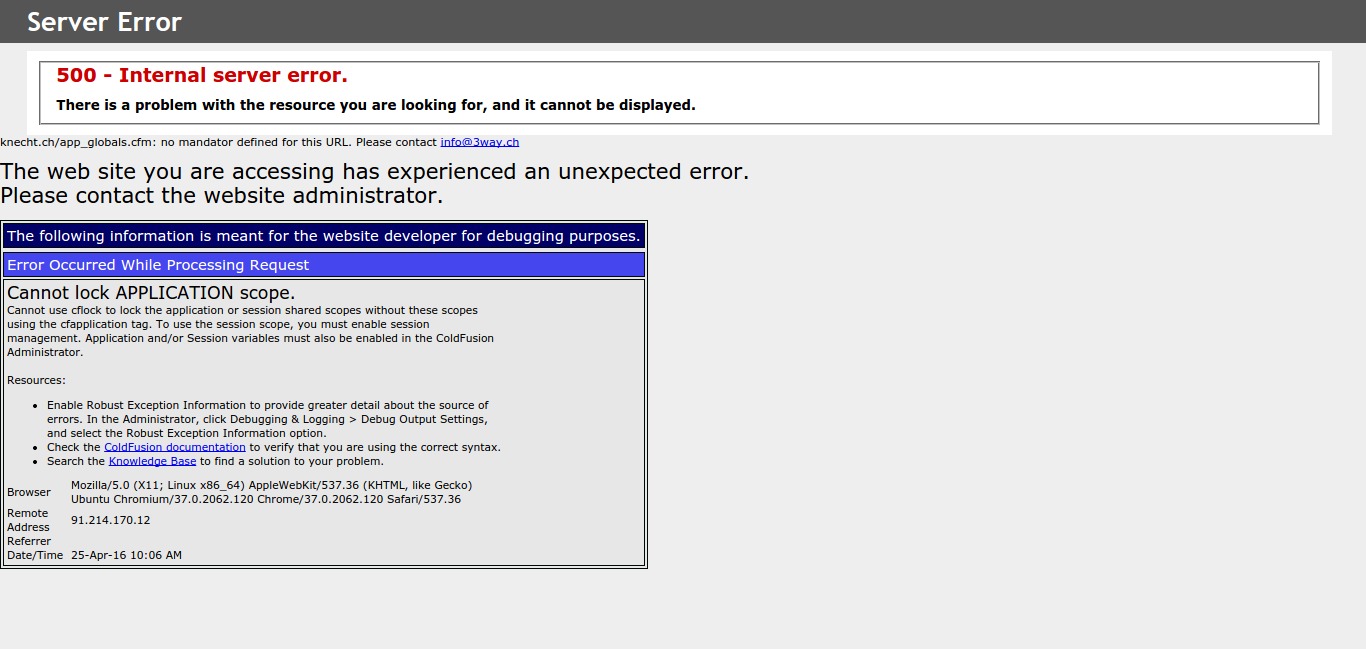The image size is (1366, 649).
Task: Click the 'Cannot use cflock' description paragraph
Action: coord(250,331)
